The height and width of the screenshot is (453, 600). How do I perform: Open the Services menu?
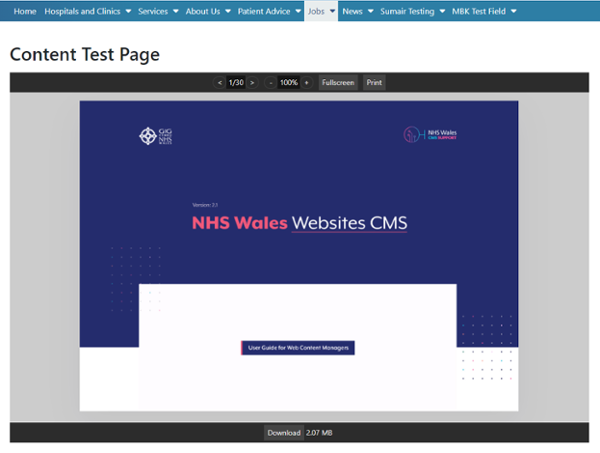pos(153,11)
